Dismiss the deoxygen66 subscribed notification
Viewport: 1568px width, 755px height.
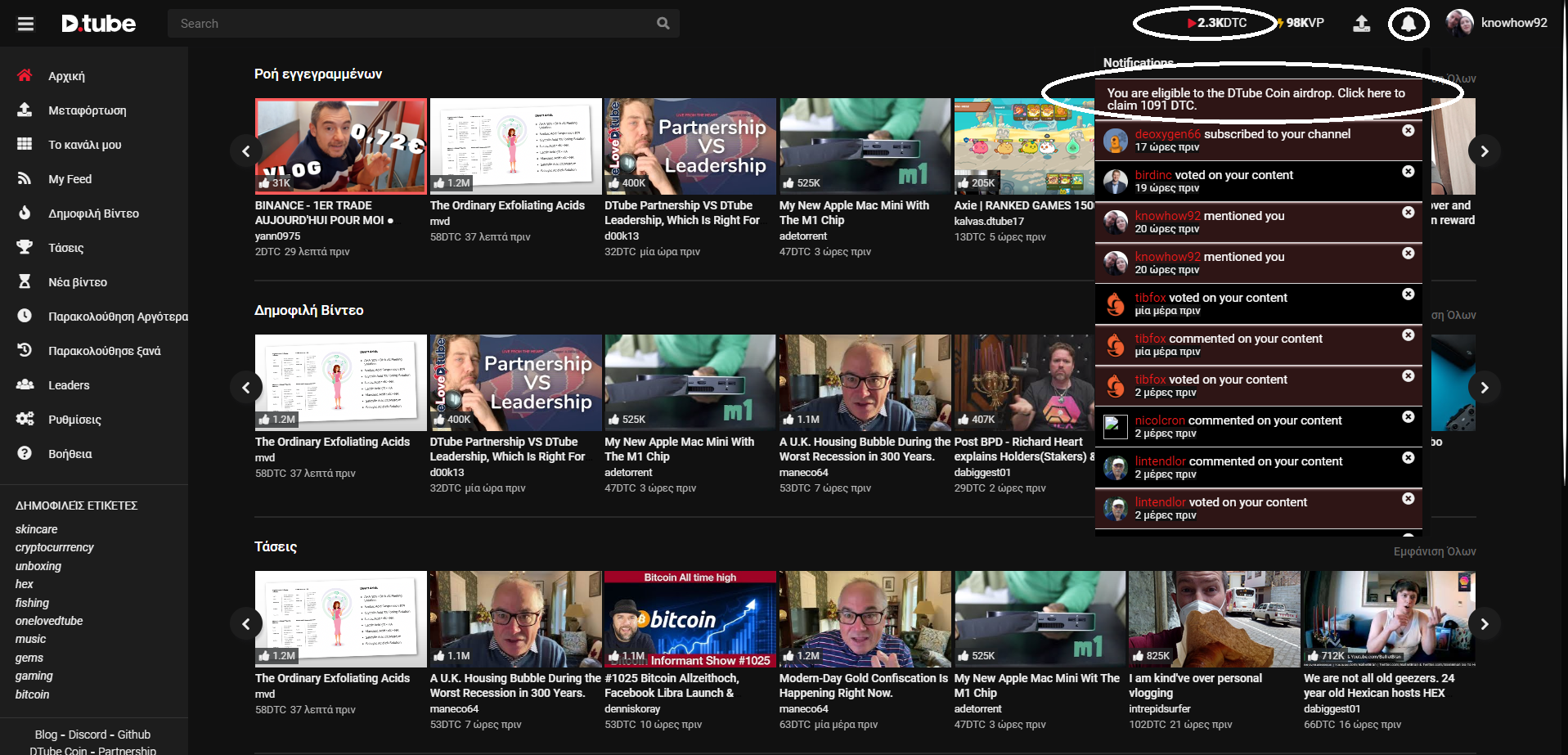click(x=1409, y=130)
